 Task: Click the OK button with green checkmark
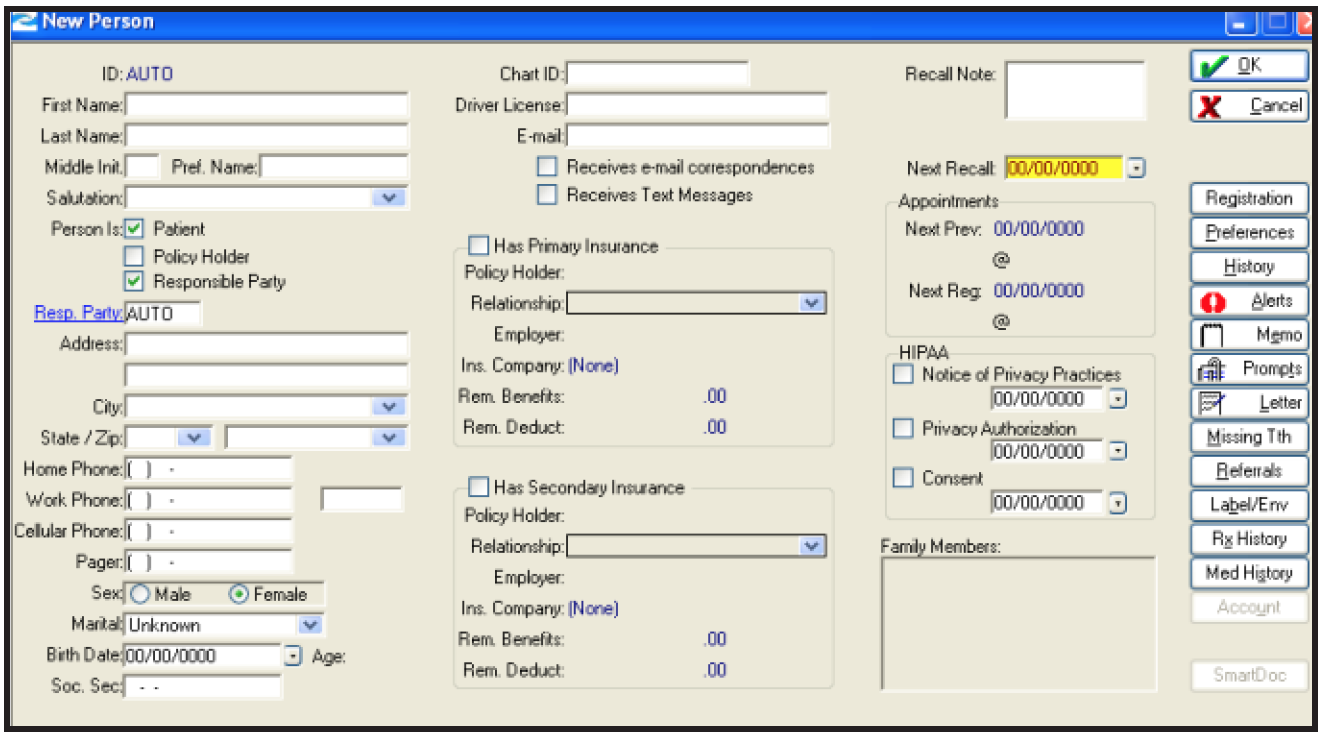tap(1248, 66)
